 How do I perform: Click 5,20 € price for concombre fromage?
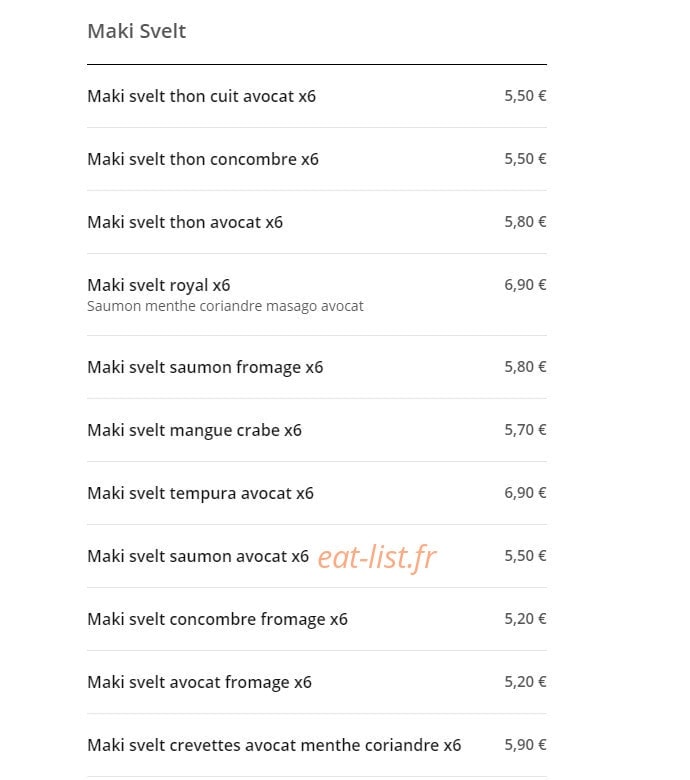[525, 618]
